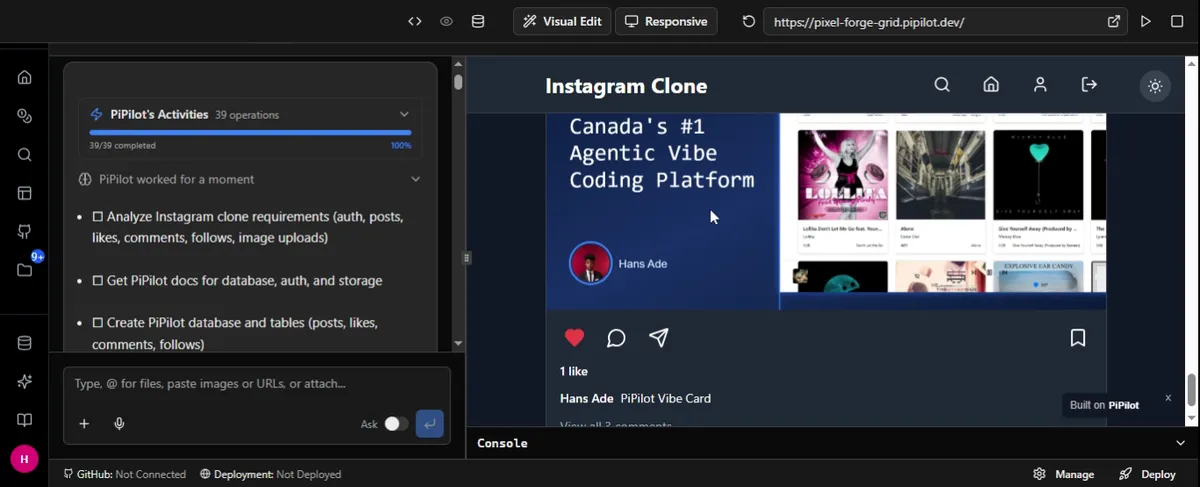Open the search icon in the left sidebar

point(25,155)
